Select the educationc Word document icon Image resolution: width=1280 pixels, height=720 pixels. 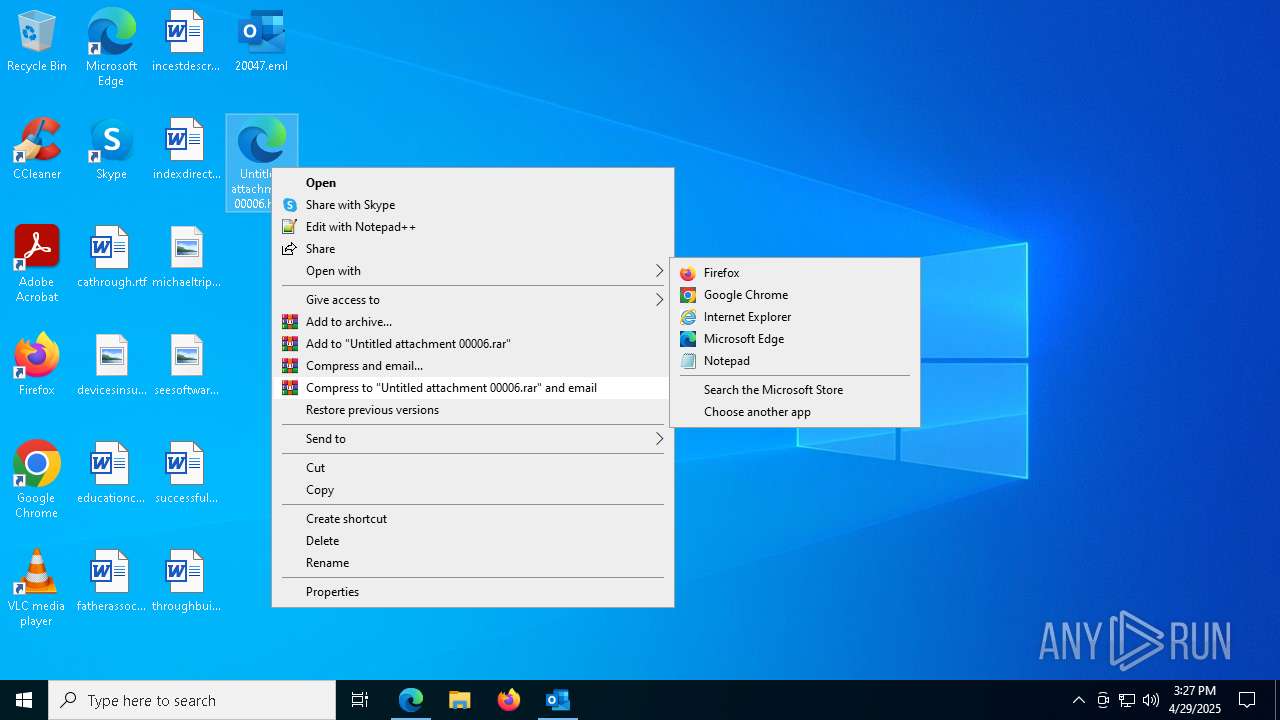111,474
